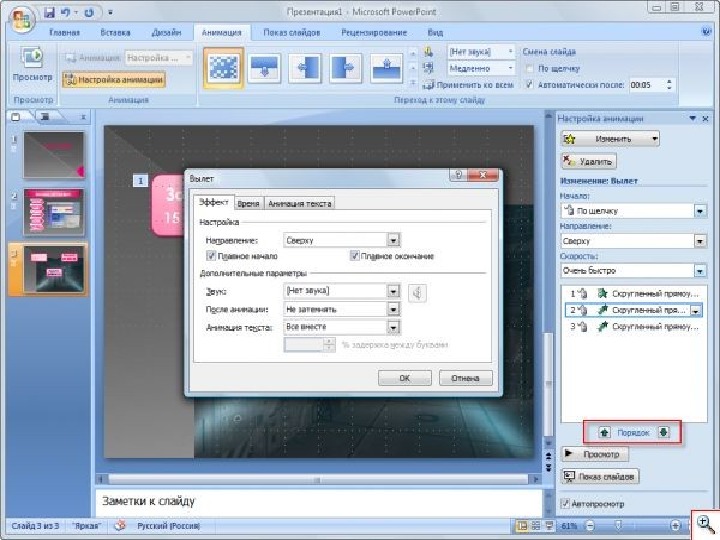The height and width of the screenshot is (540, 720).
Task: Select animation item 3 in list
Action: (634, 326)
